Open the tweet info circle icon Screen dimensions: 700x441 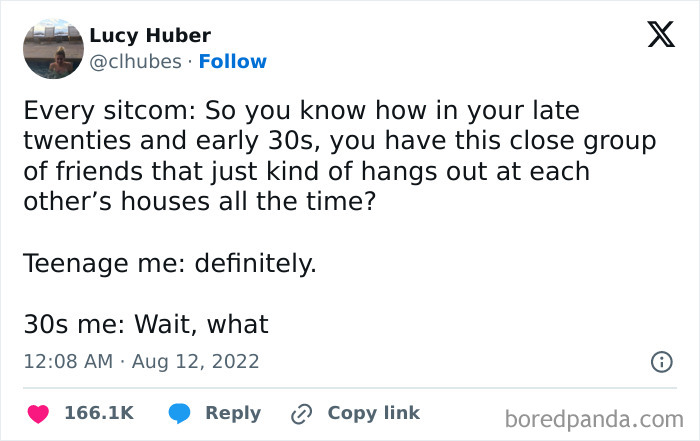click(661, 362)
